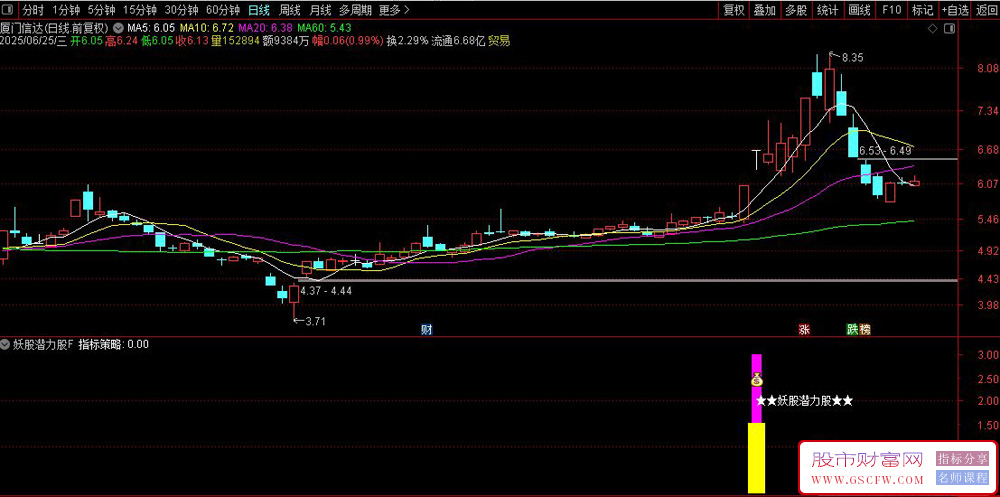Click the red 涨 marker below chart
Image resolution: width=1000 pixels, height=497 pixels.
point(804,330)
